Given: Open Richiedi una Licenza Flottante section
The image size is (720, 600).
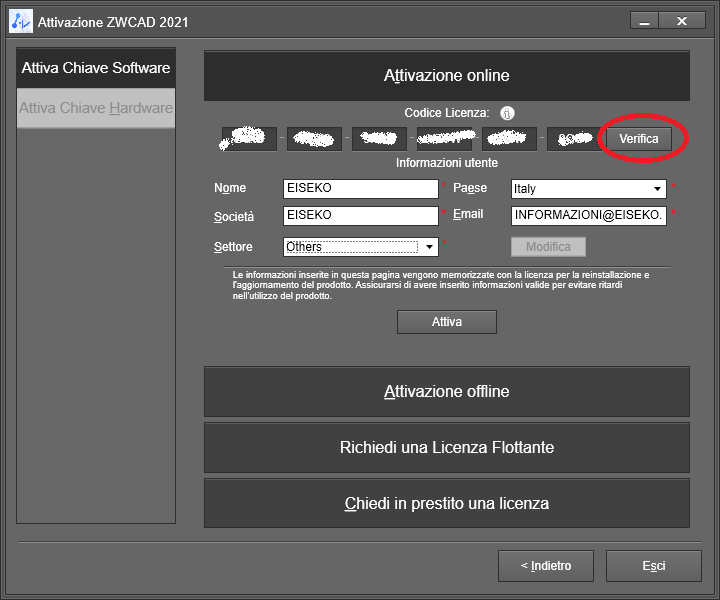Looking at the screenshot, I should (x=447, y=448).
